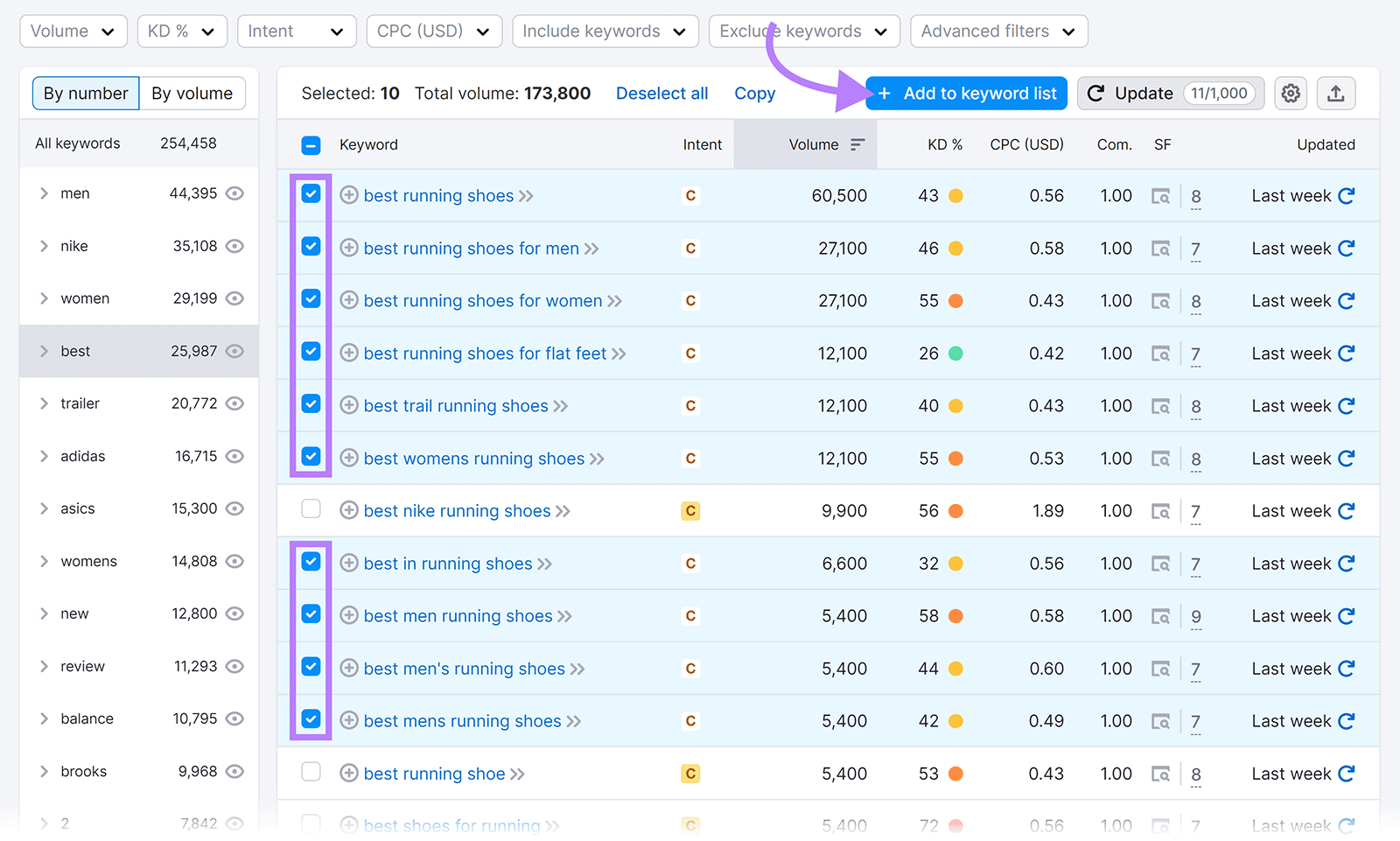Toggle eye icon for nike group
Viewport: 1400px width, 841px height.
(234, 246)
